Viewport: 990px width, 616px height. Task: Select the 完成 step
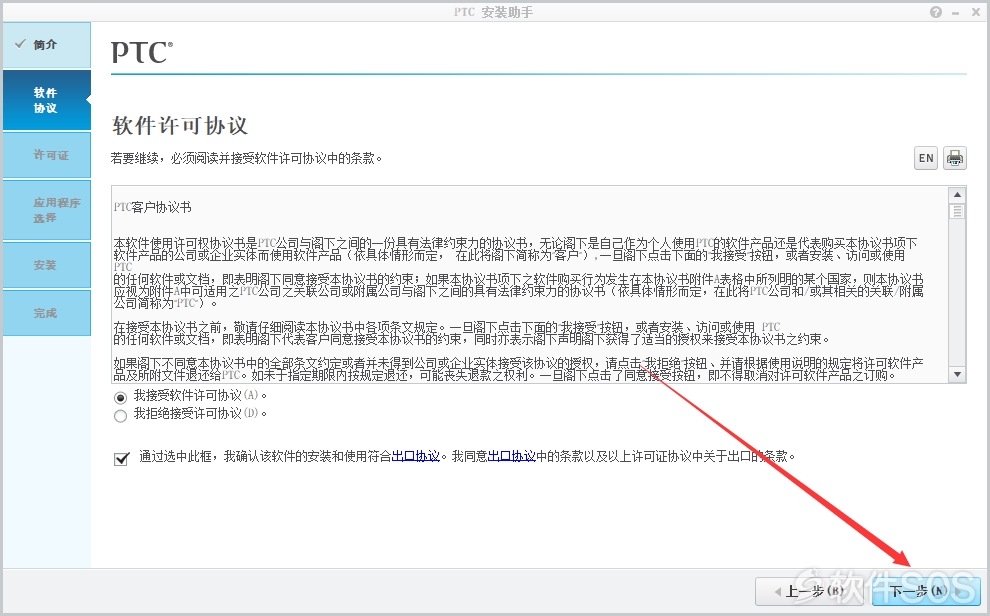pos(47,313)
